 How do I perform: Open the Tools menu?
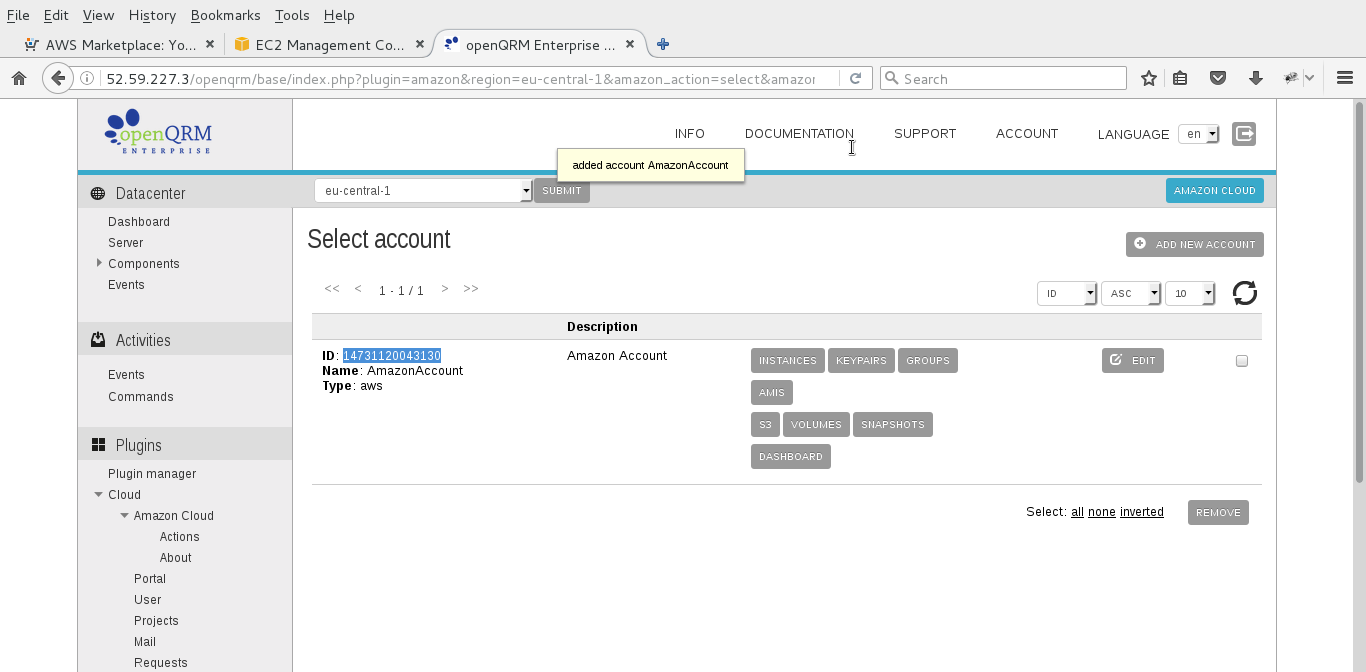292,15
